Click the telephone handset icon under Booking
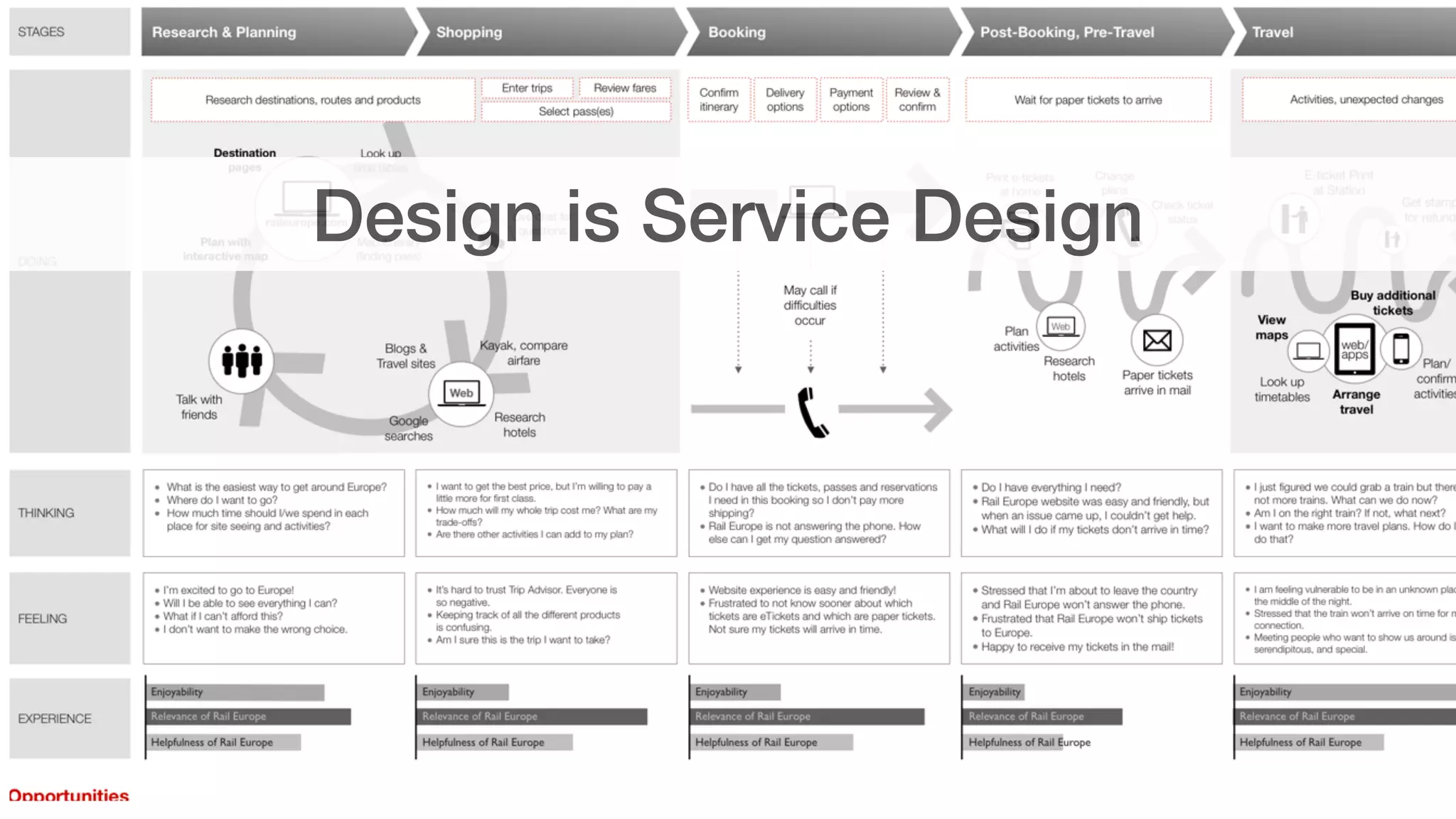The width and height of the screenshot is (1456, 819). (x=812, y=412)
